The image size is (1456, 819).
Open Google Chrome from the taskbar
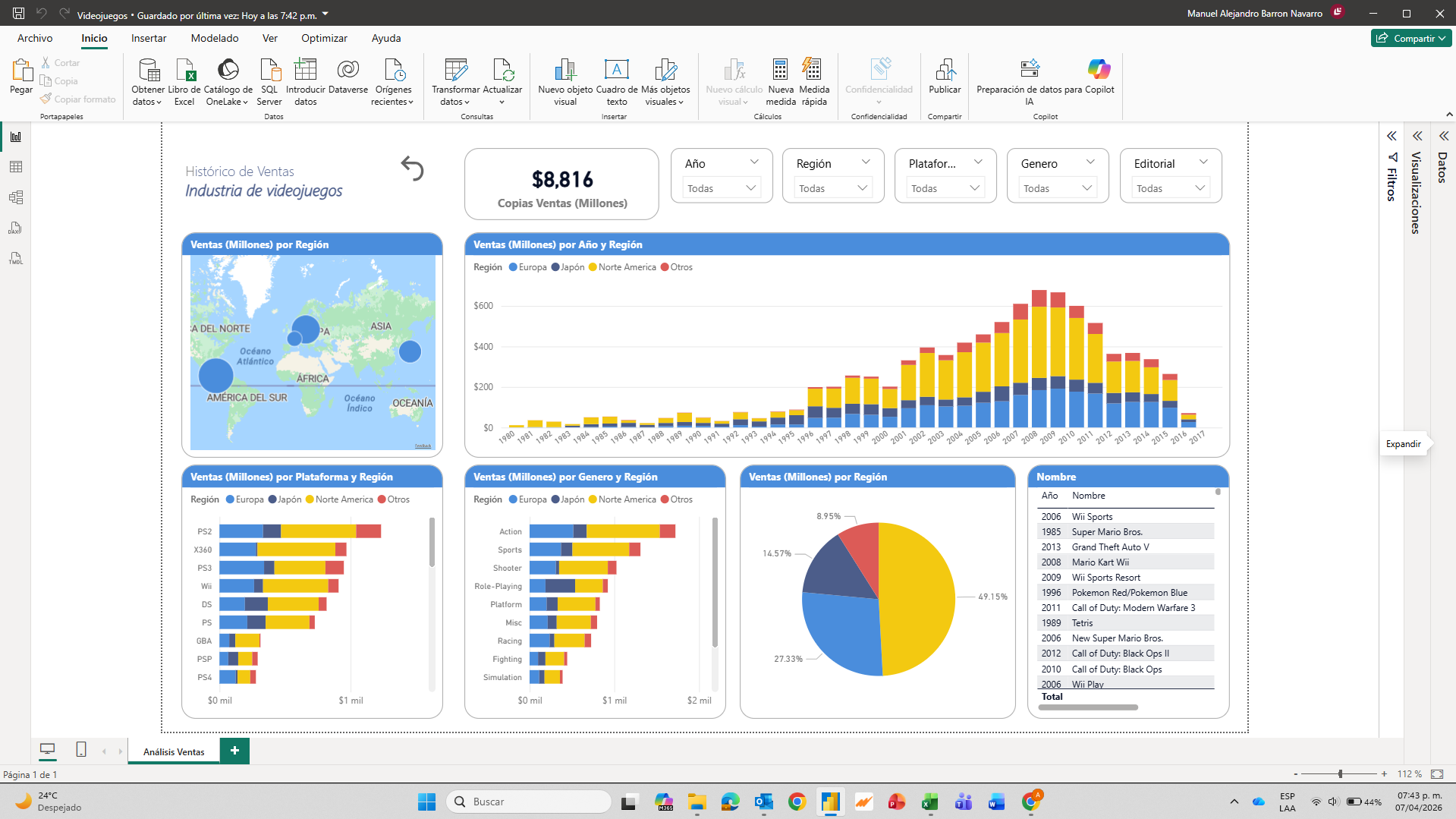(797, 802)
